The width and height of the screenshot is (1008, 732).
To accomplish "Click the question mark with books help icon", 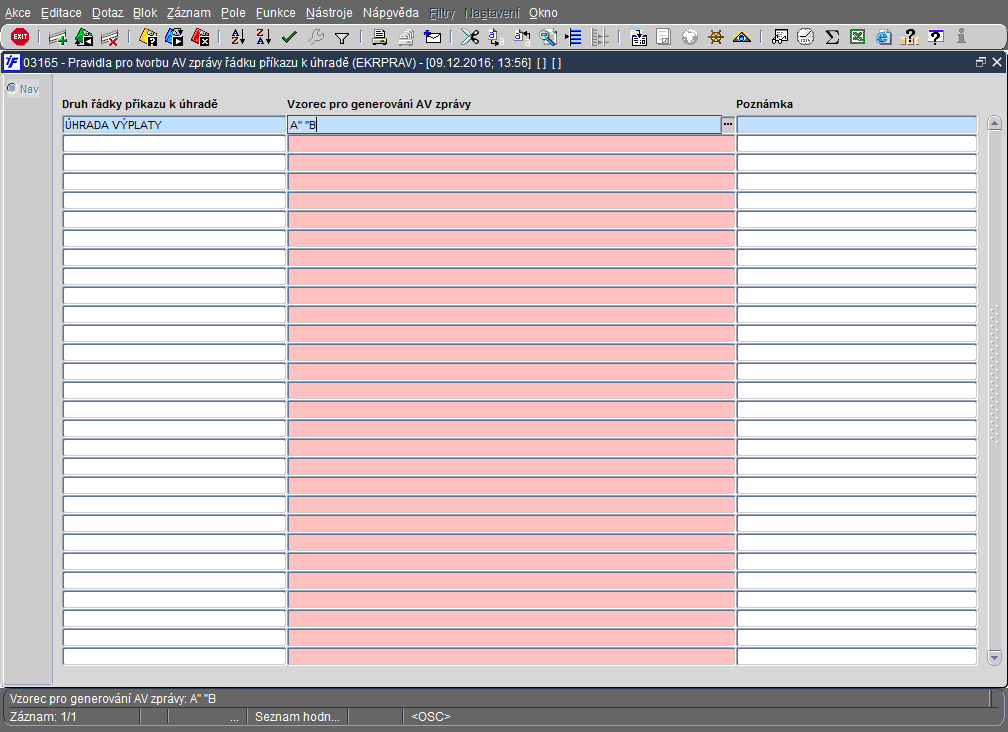I will coord(910,37).
